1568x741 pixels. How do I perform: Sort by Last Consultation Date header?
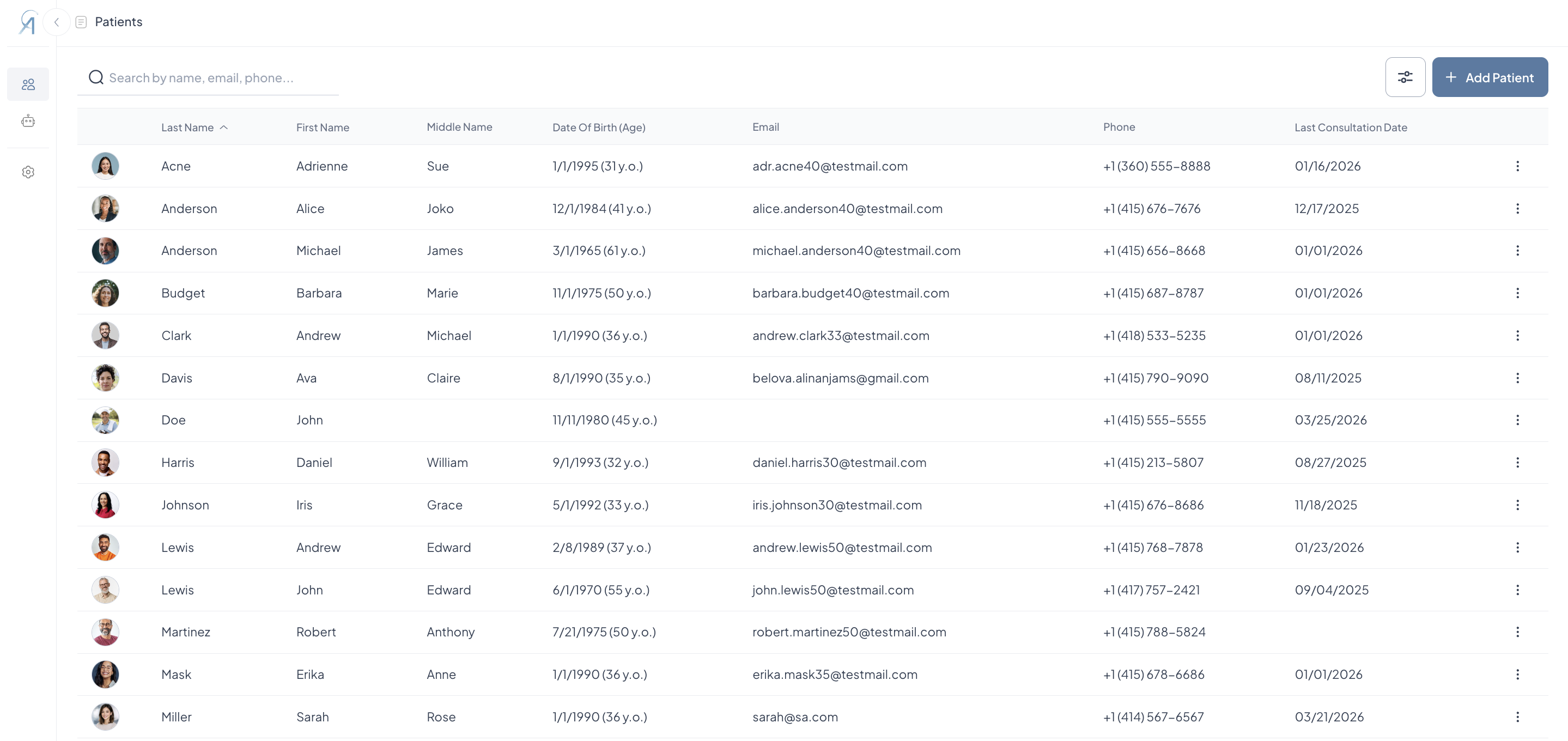coord(1350,127)
